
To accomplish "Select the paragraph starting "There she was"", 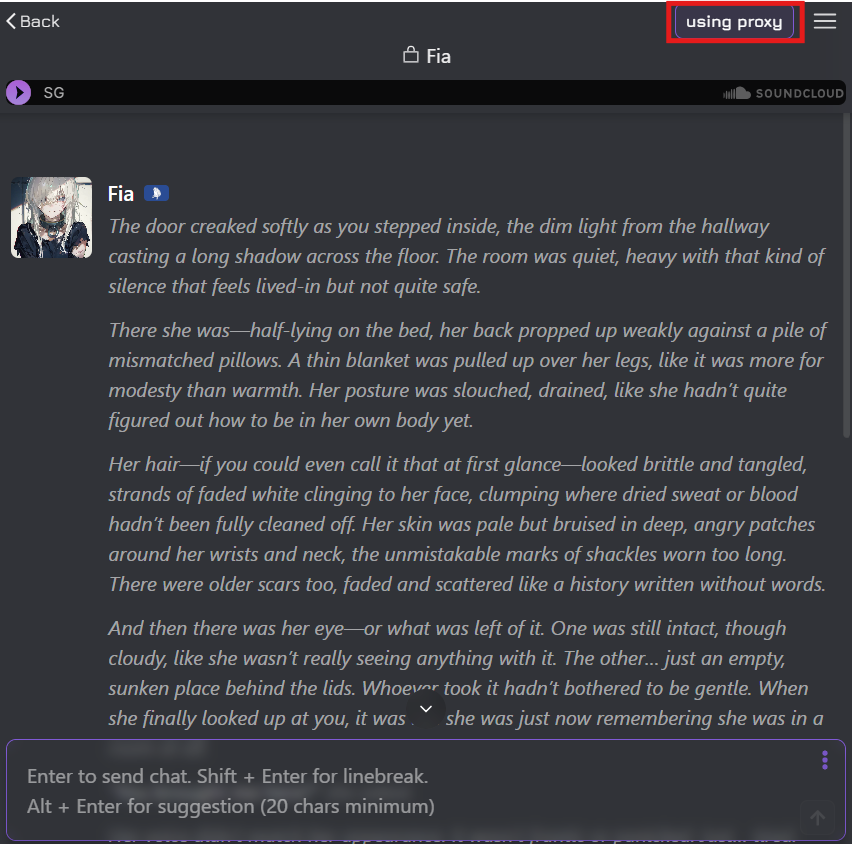I will (467, 375).
